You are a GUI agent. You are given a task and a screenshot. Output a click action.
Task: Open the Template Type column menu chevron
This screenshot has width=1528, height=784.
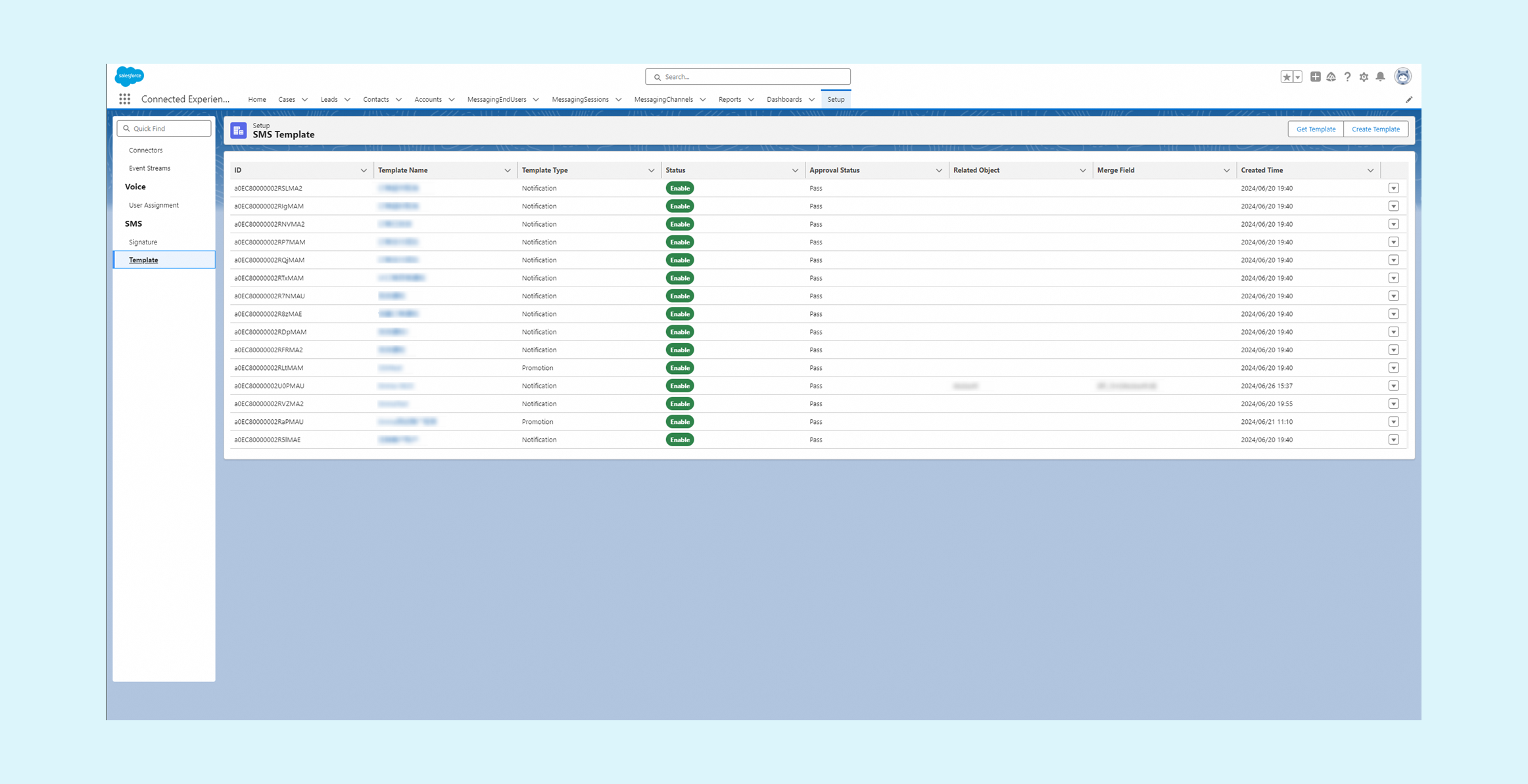(x=652, y=170)
